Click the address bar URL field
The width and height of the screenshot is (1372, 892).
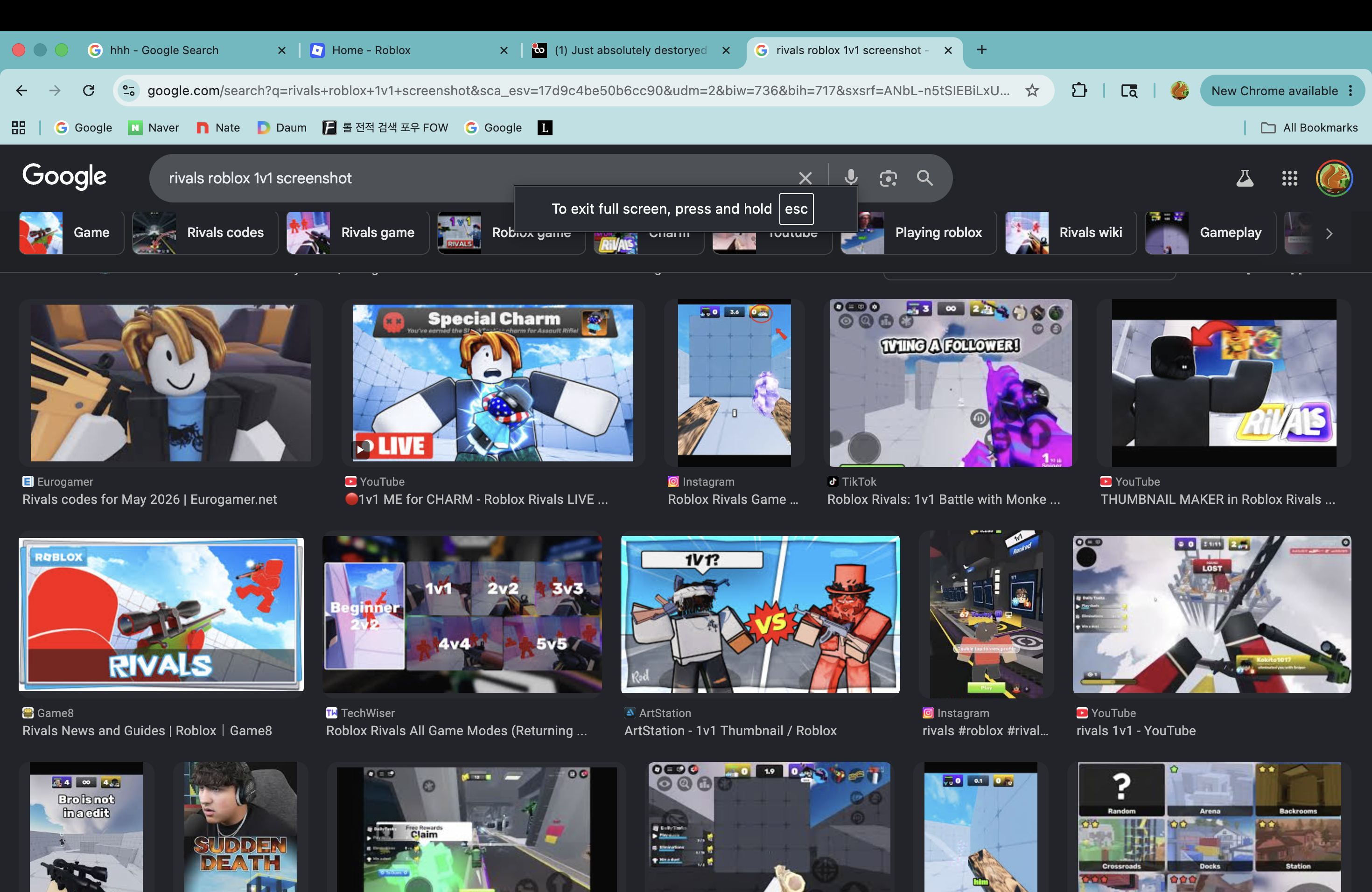click(x=578, y=91)
